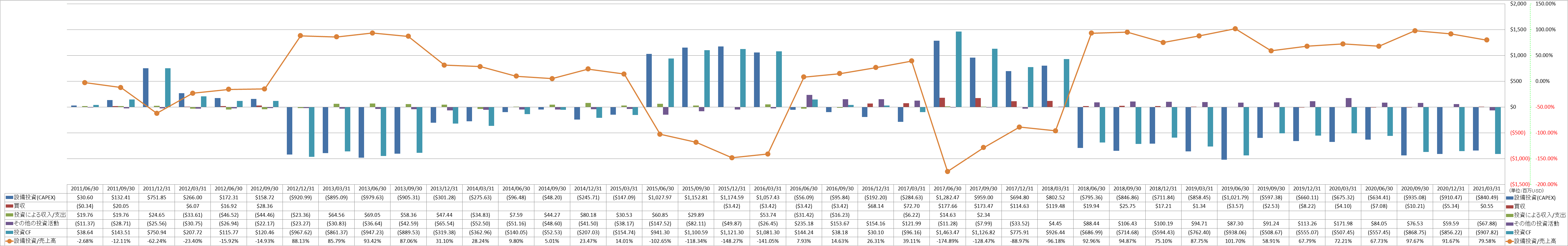
Task: Click the left legend label 買収
Action: point(19,206)
